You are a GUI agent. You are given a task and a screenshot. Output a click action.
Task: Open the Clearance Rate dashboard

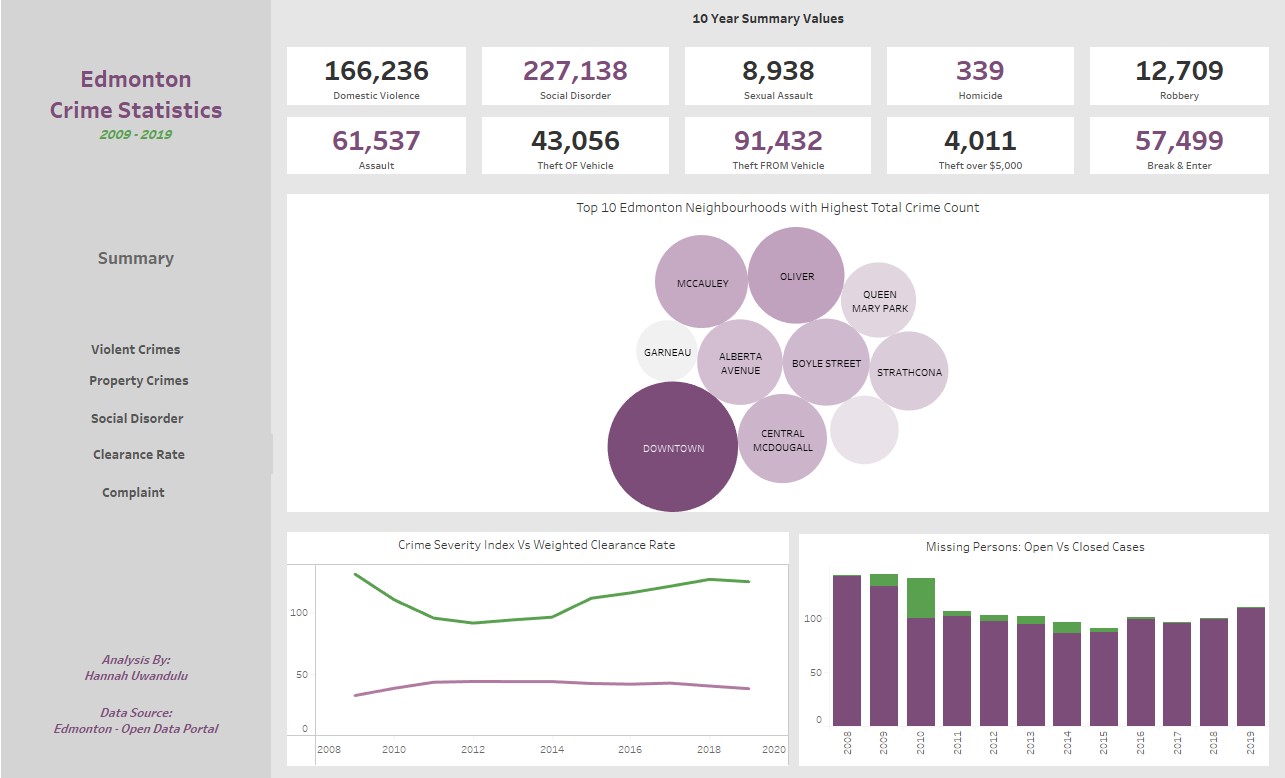point(138,454)
